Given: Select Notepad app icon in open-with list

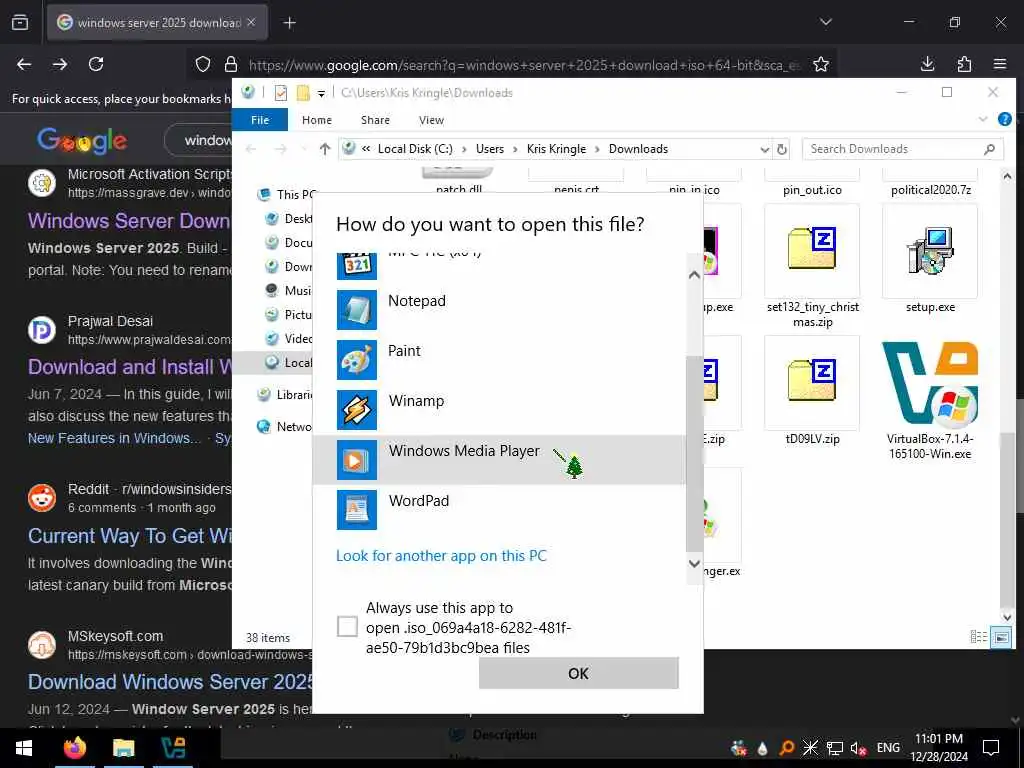Looking at the screenshot, I should (x=357, y=310).
